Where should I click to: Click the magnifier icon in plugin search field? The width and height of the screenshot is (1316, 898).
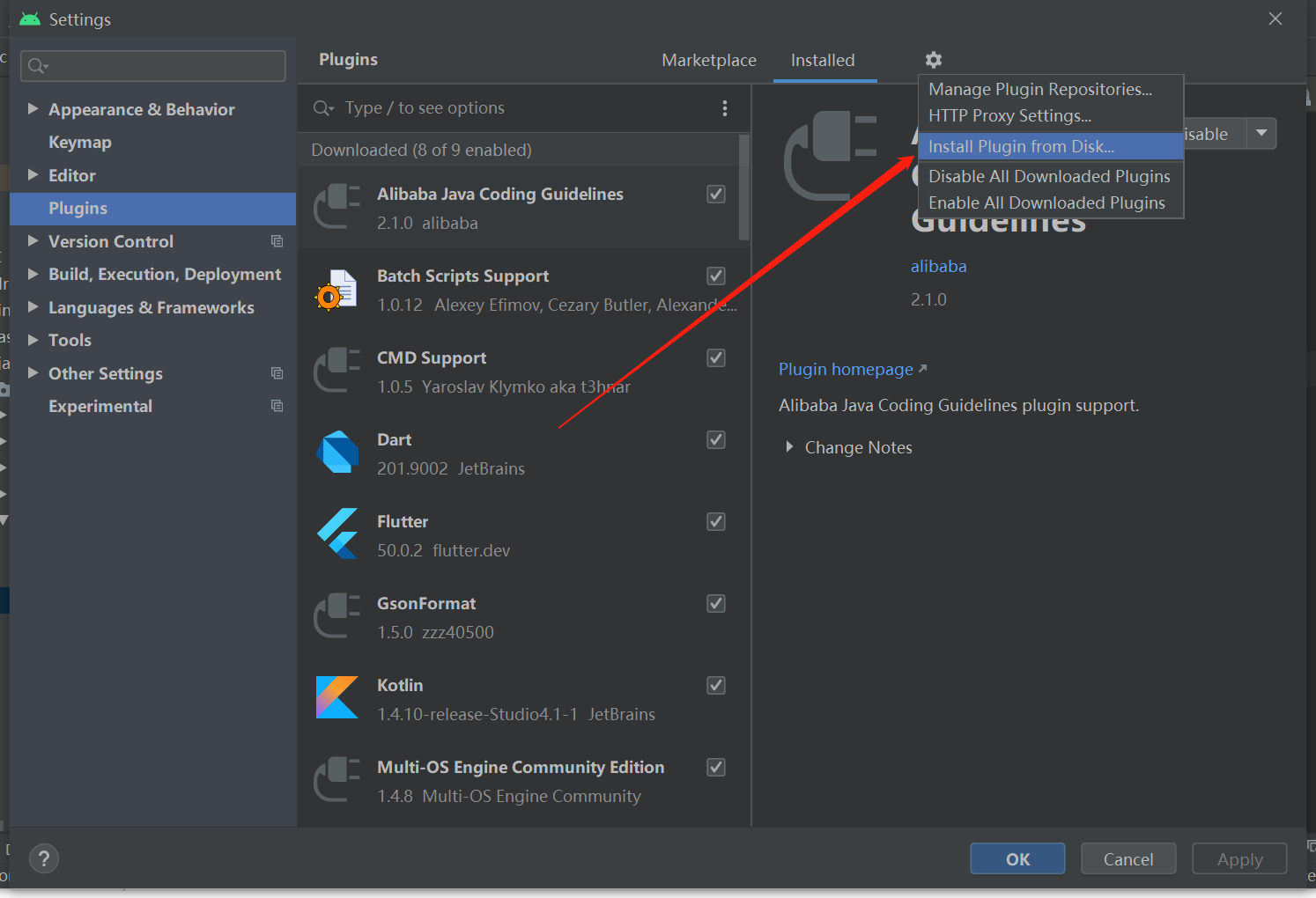[x=323, y=108]
